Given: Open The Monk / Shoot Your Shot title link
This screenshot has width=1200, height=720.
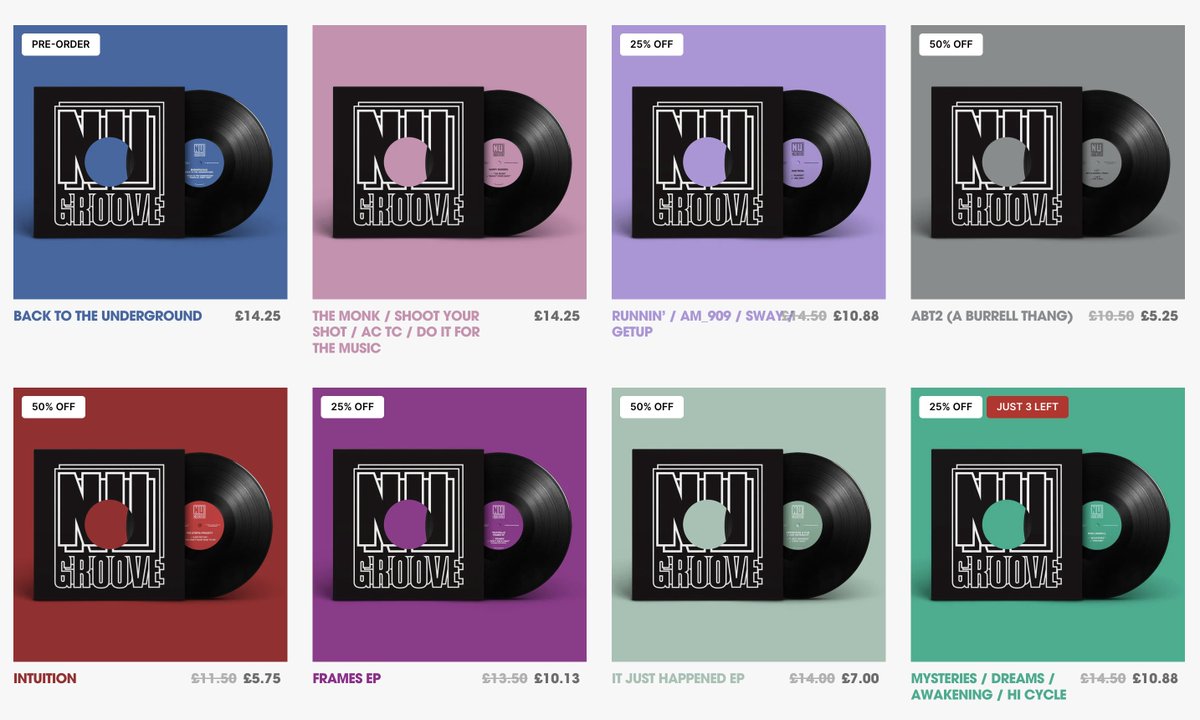Looking at the screenshot, I should click(x=397, y=332).
